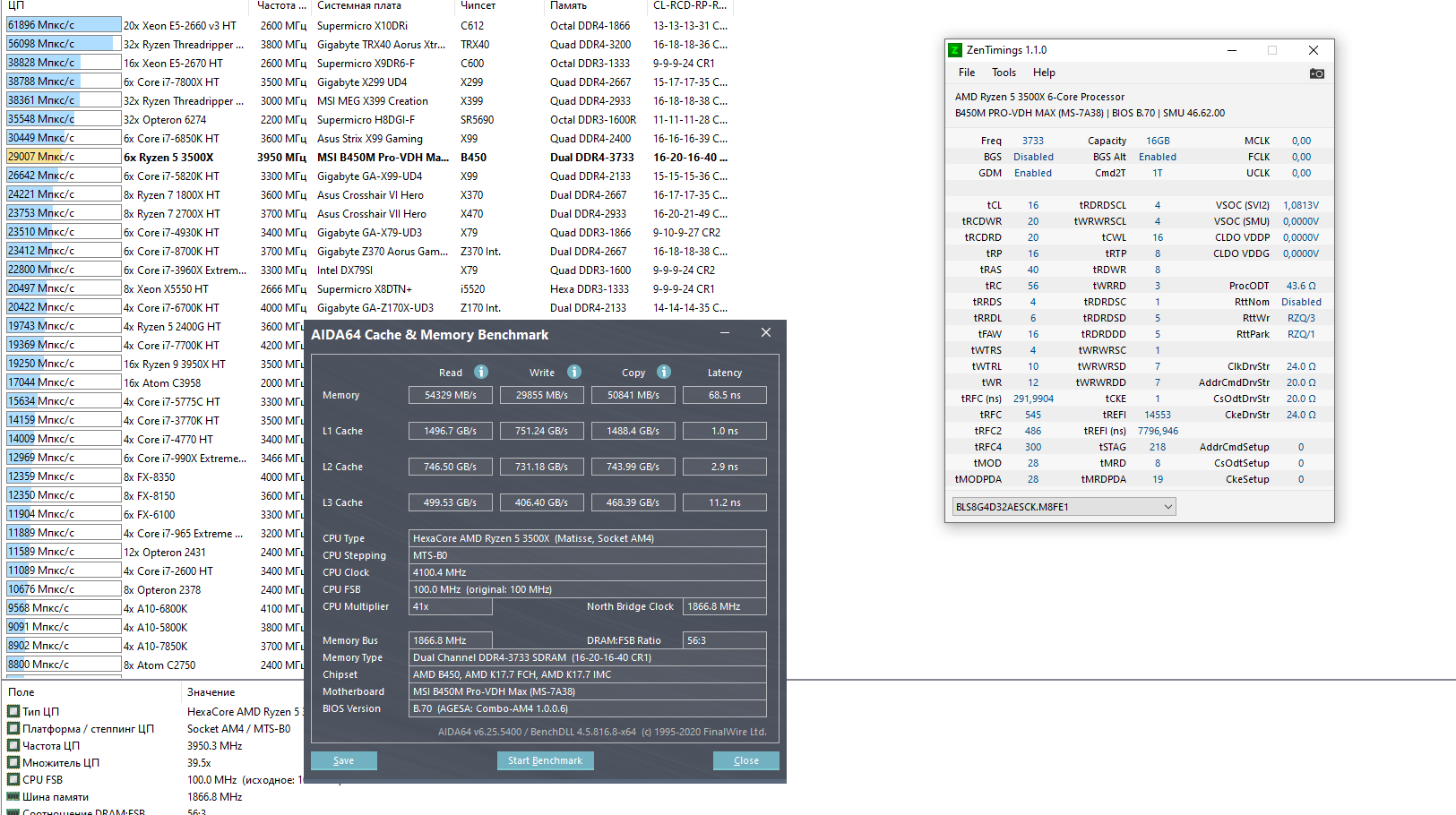Select the 8800 Мпкс/с result bar
This screenshot has width=1456, height=815.
tap(64, 665)
